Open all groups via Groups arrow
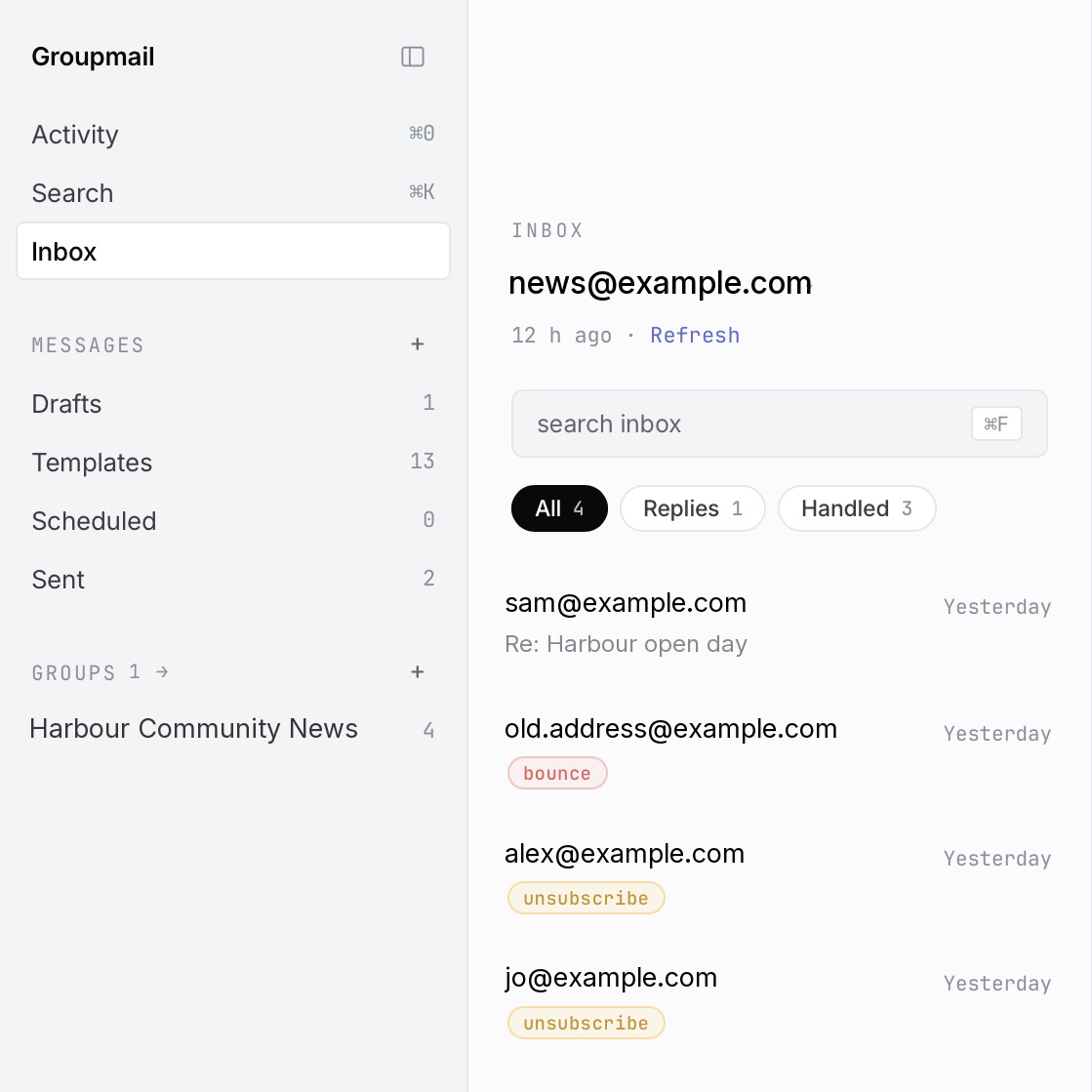This screenshot has height=1092, width=1092. 162,672
